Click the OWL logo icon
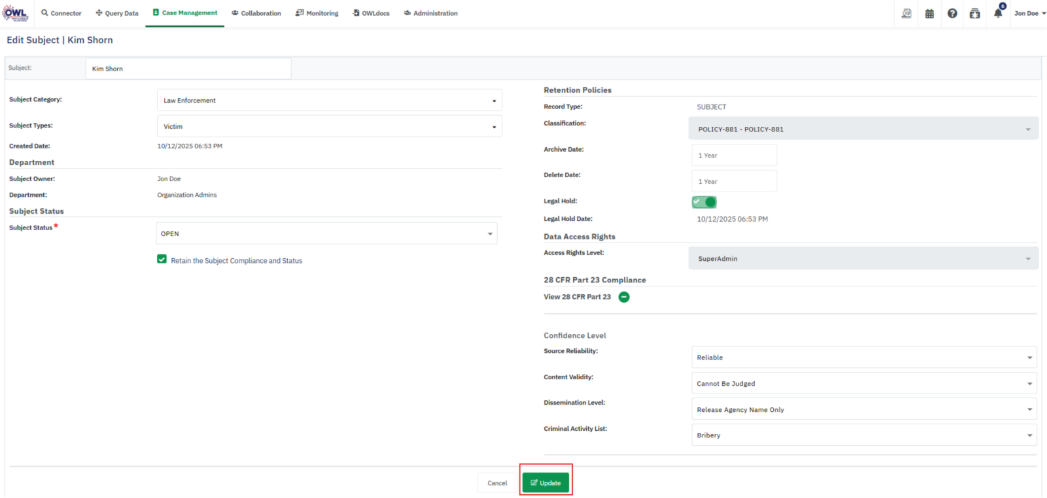 tap(17, 13)
